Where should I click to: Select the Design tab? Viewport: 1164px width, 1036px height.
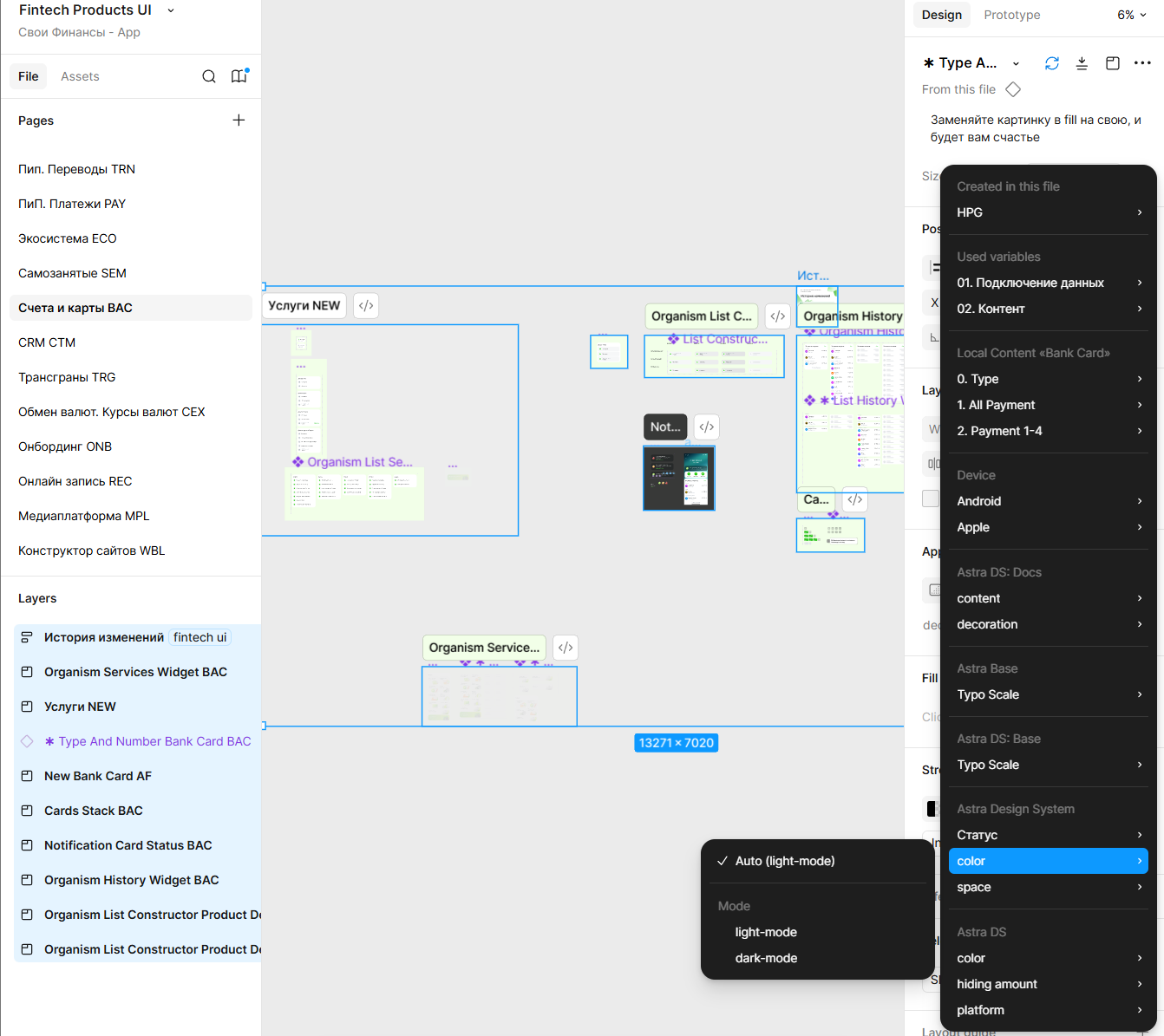coord(942,15)
